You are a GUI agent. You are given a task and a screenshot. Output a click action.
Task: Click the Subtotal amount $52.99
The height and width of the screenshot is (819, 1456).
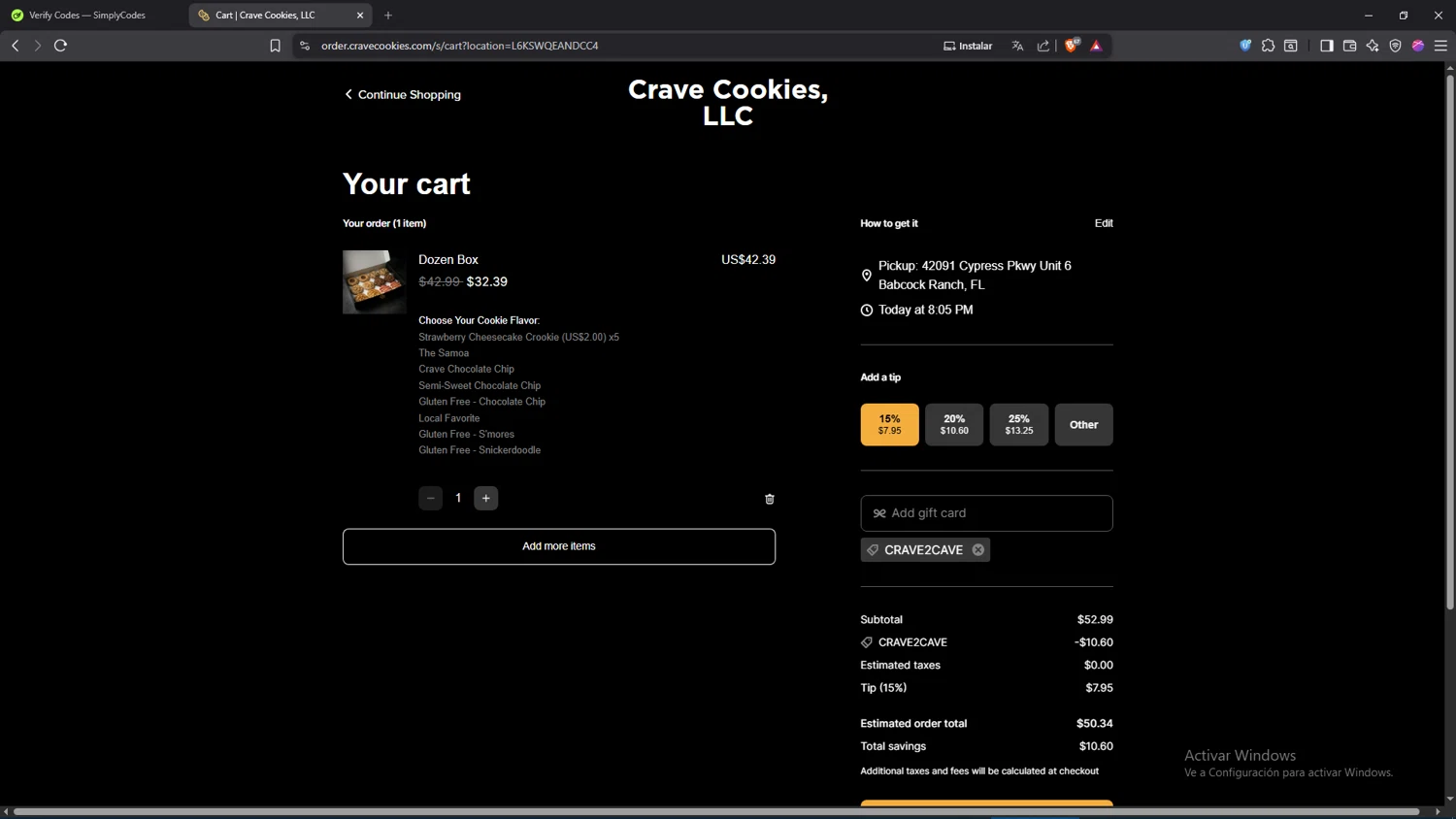click(1095, 620)
